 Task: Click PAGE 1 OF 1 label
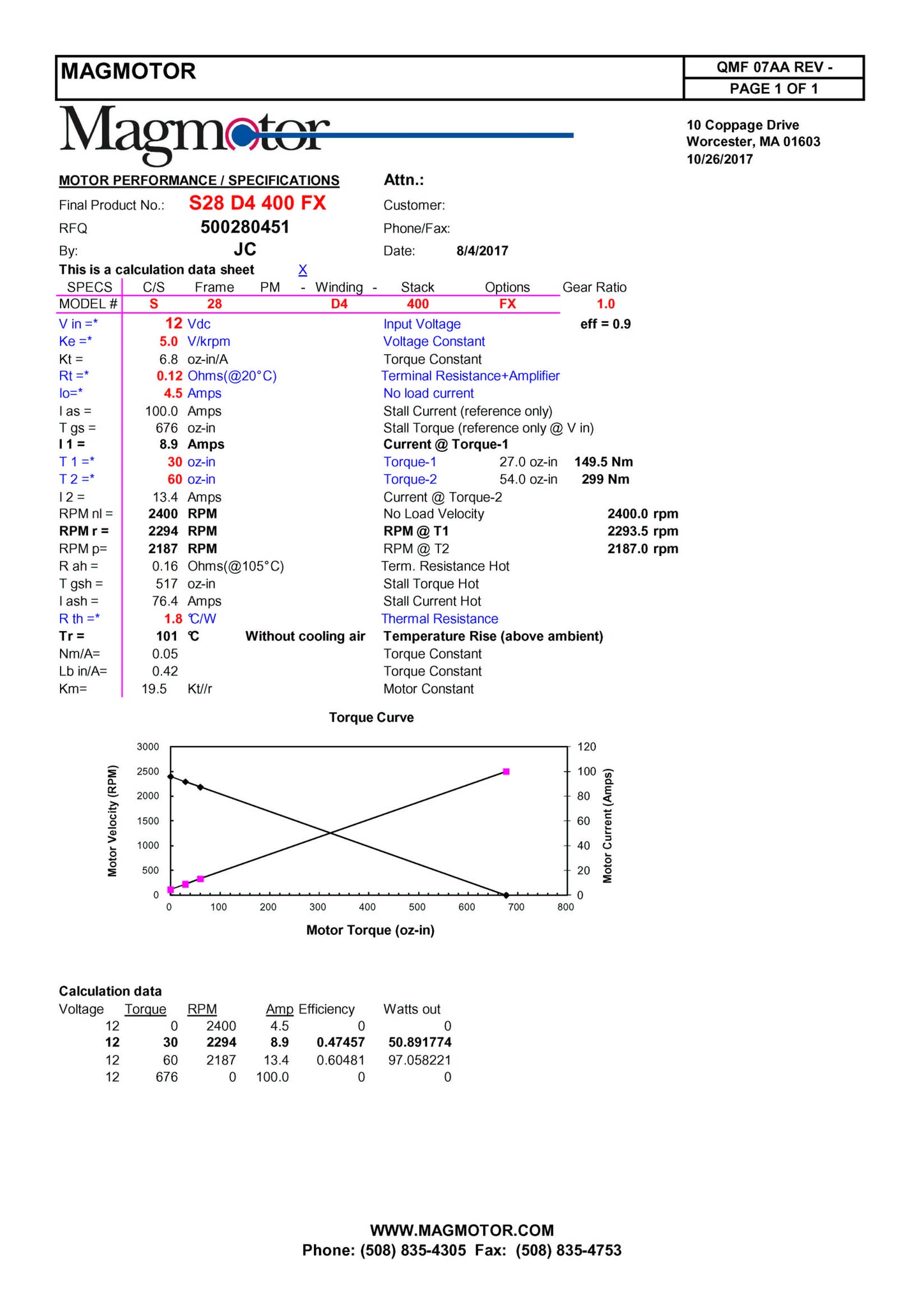click(x=774, y=89)
